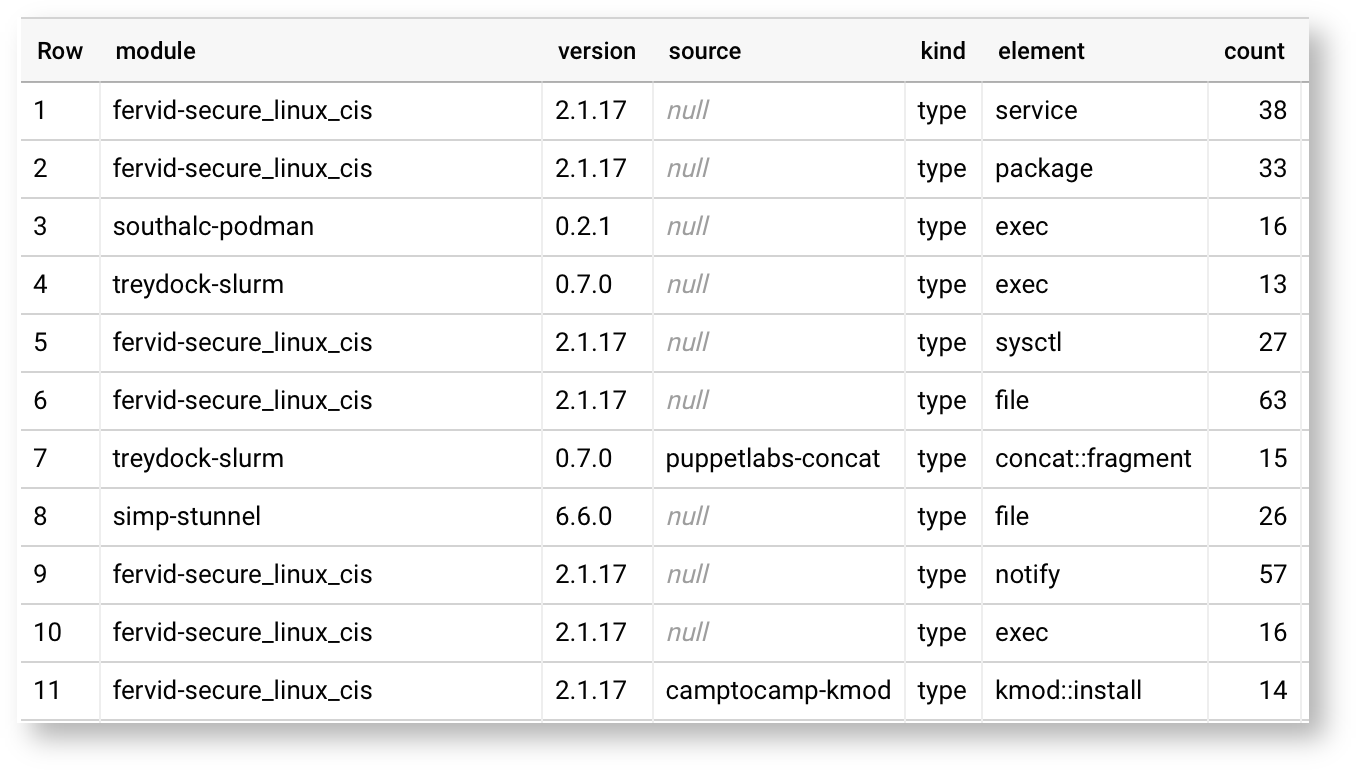Click the 'count' column header

point(1253,51)
